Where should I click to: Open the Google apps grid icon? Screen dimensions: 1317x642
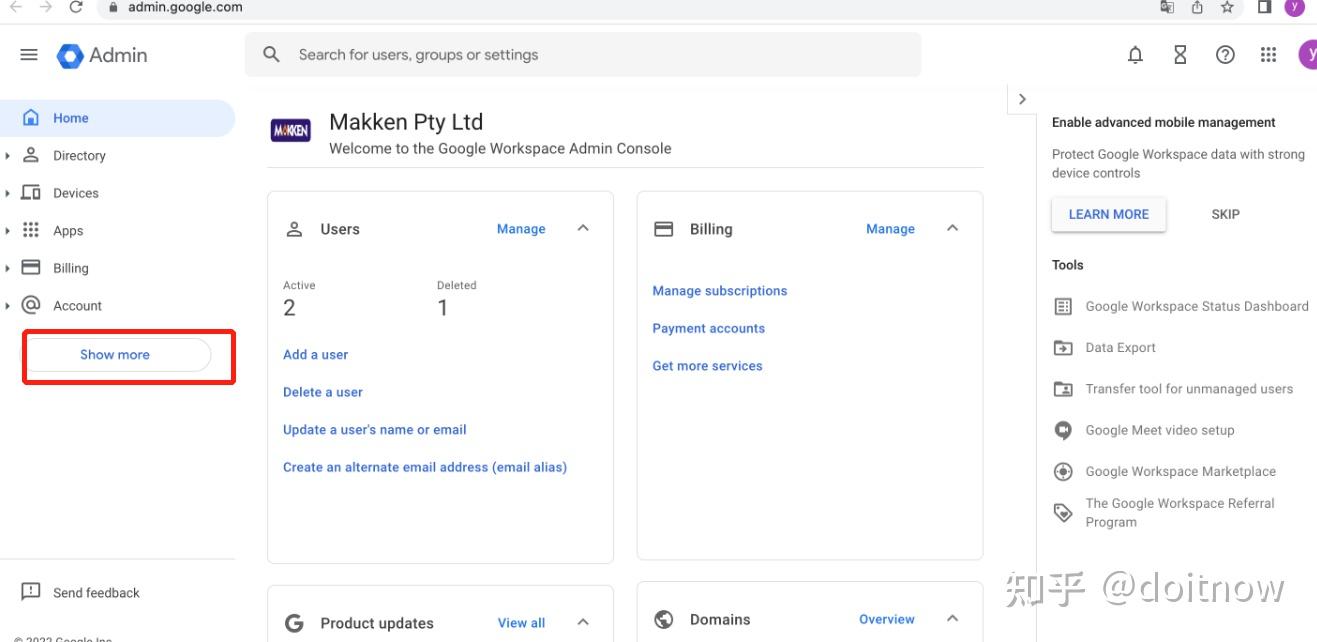[x=1269, y=55]
